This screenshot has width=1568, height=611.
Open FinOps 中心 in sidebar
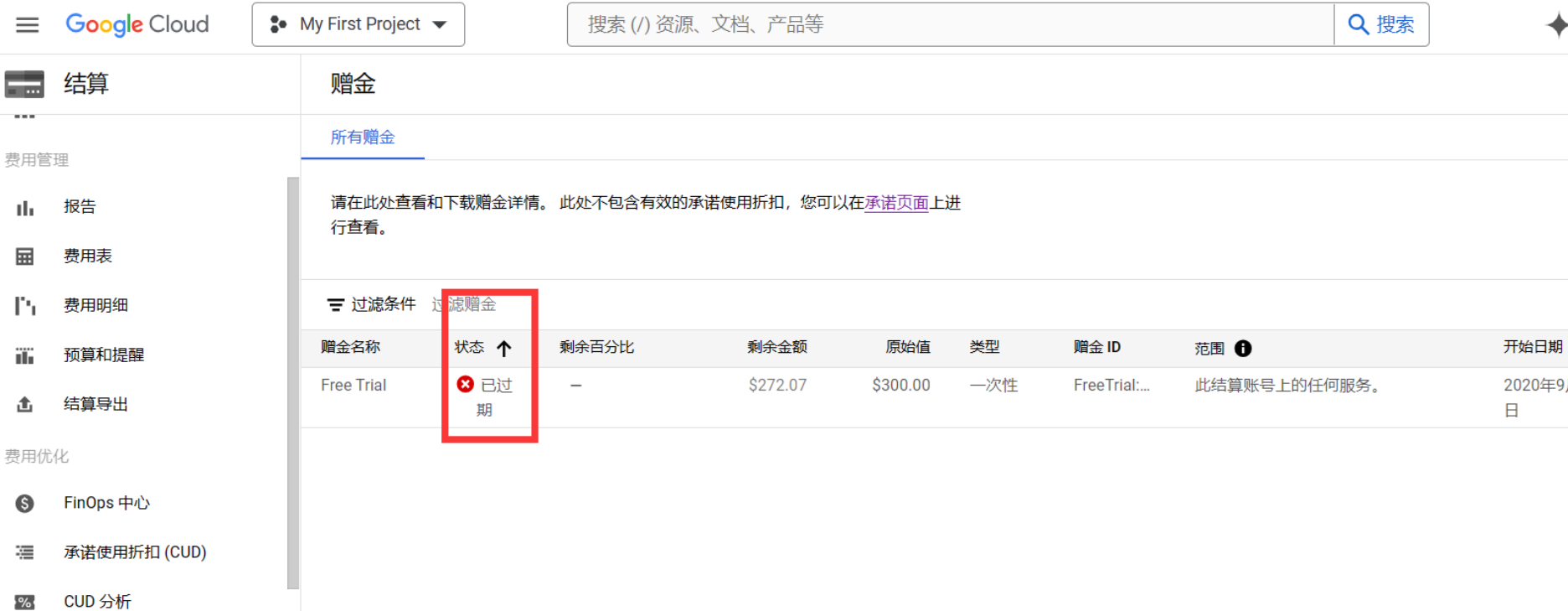(x=106, y=503)
